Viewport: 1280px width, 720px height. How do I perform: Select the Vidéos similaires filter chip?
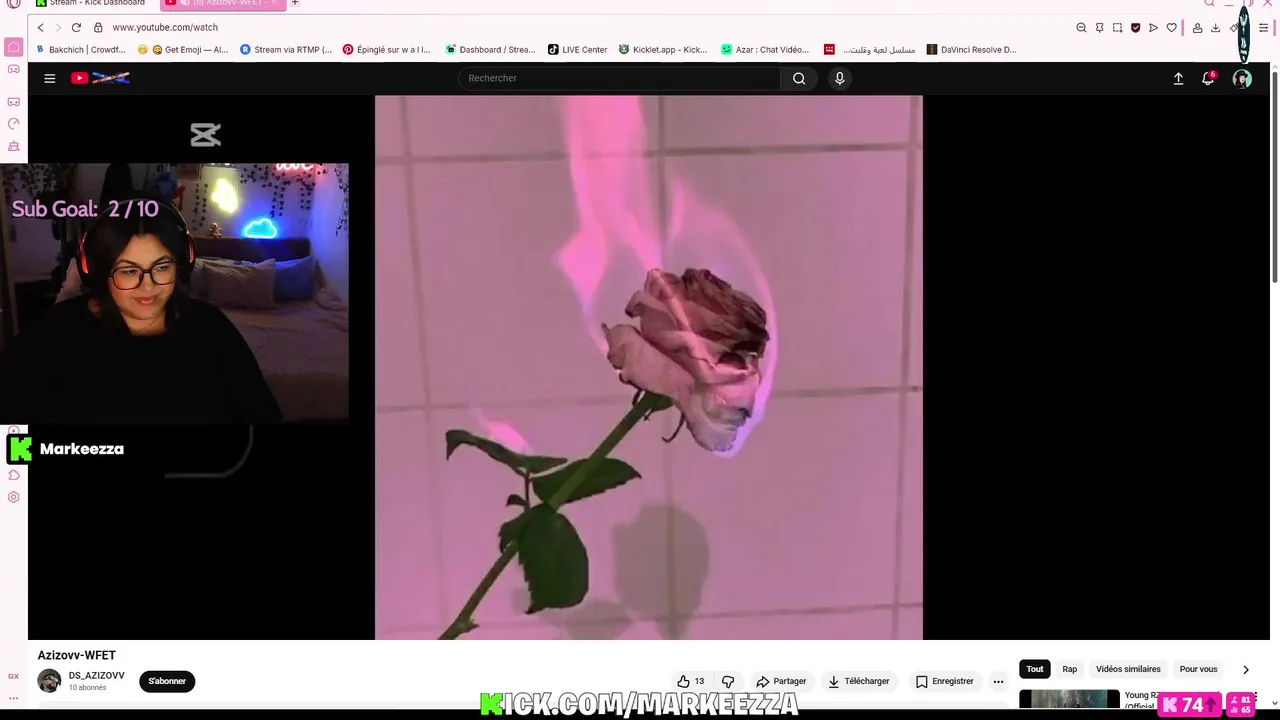click(x=1128, y=669)
